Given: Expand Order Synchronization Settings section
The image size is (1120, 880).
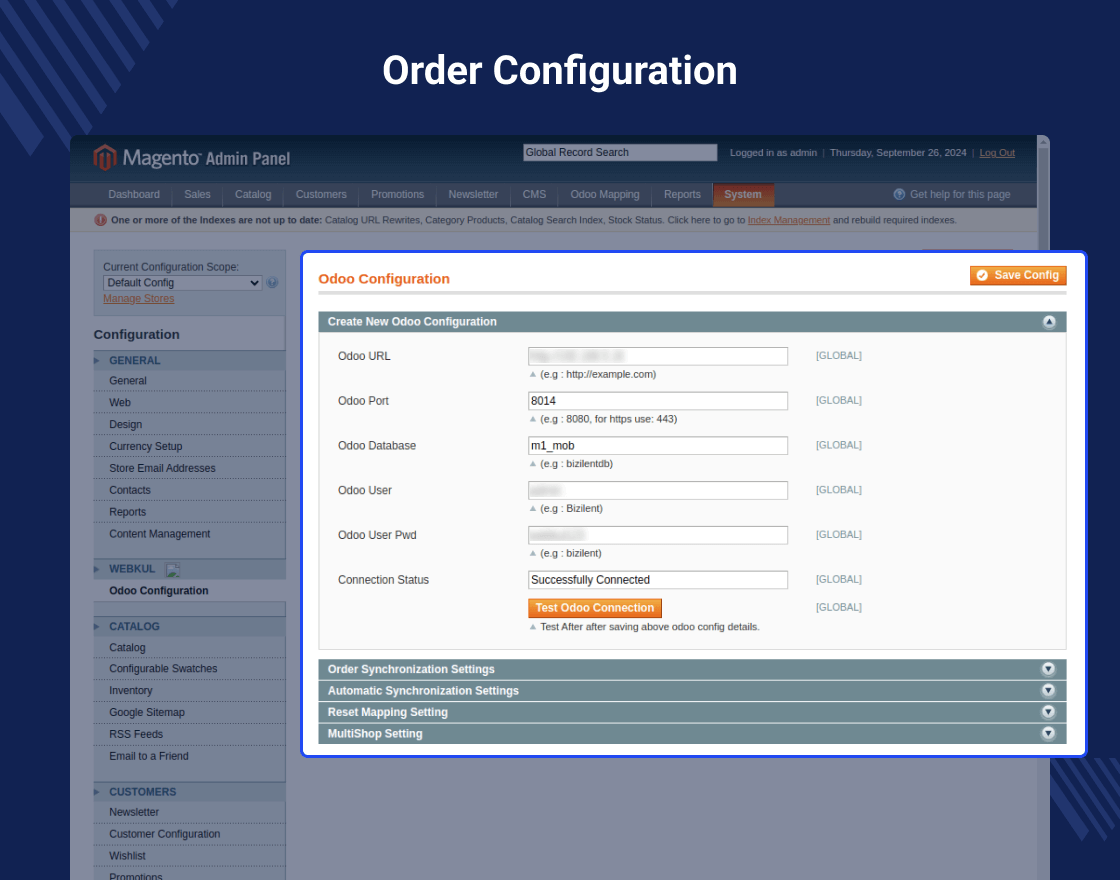Looking at the screenshot, I should pyautogui.click(x=1049, y=669).
